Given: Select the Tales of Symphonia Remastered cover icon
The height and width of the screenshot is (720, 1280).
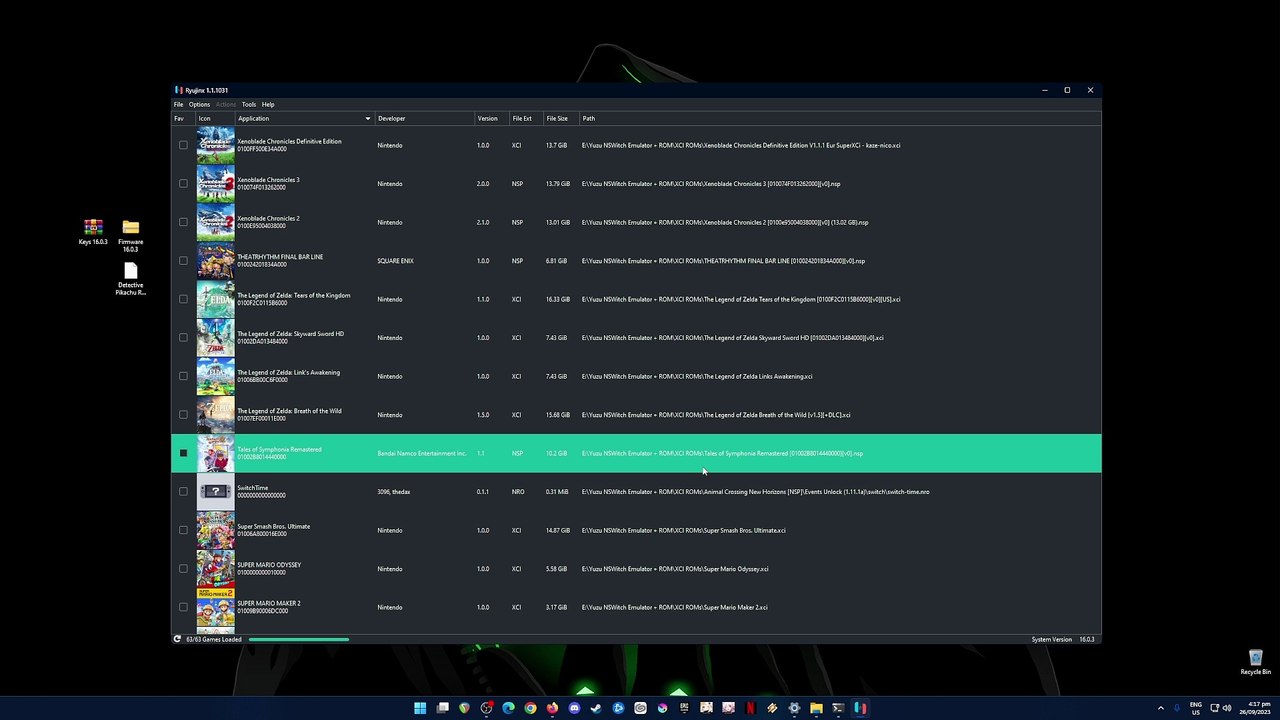Looking at the screenshot, I should point(215,453).
